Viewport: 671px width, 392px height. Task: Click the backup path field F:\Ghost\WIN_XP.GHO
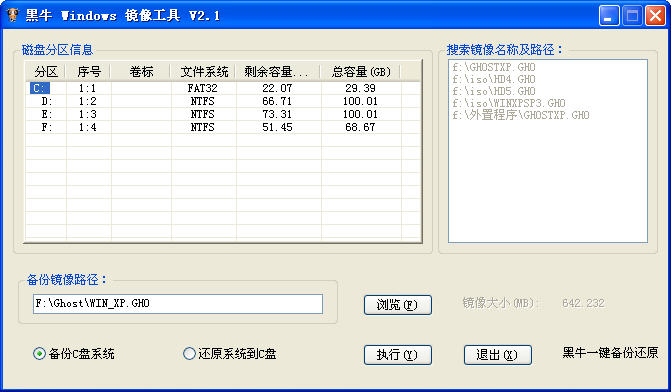point(178,303)
